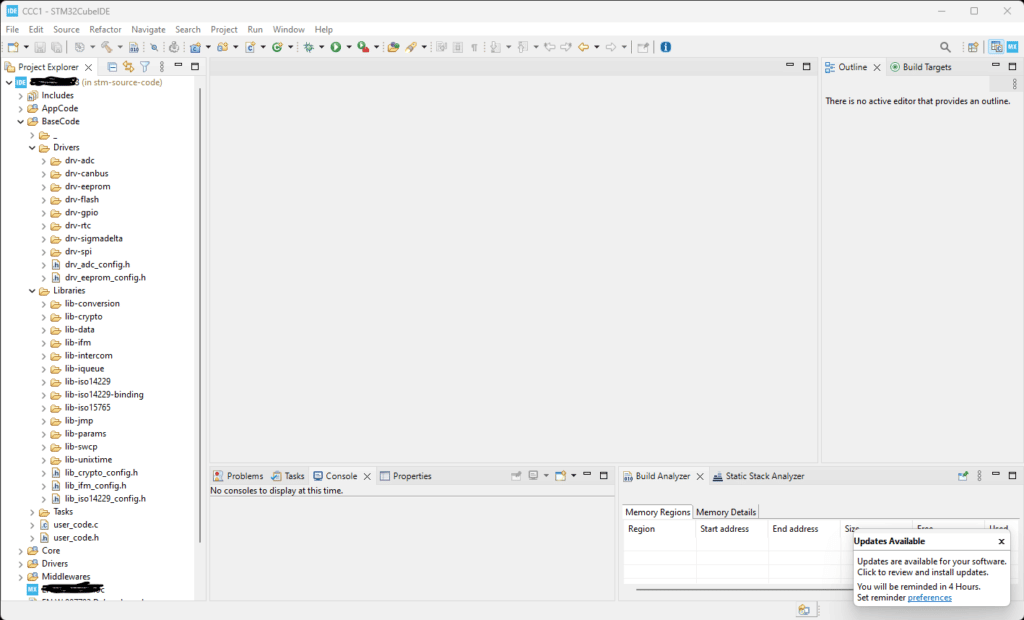The width and height of the screenshot is (1024, 620).
Task: Click the Open Console icon in Console view
Action: click(x=560, y=476)
